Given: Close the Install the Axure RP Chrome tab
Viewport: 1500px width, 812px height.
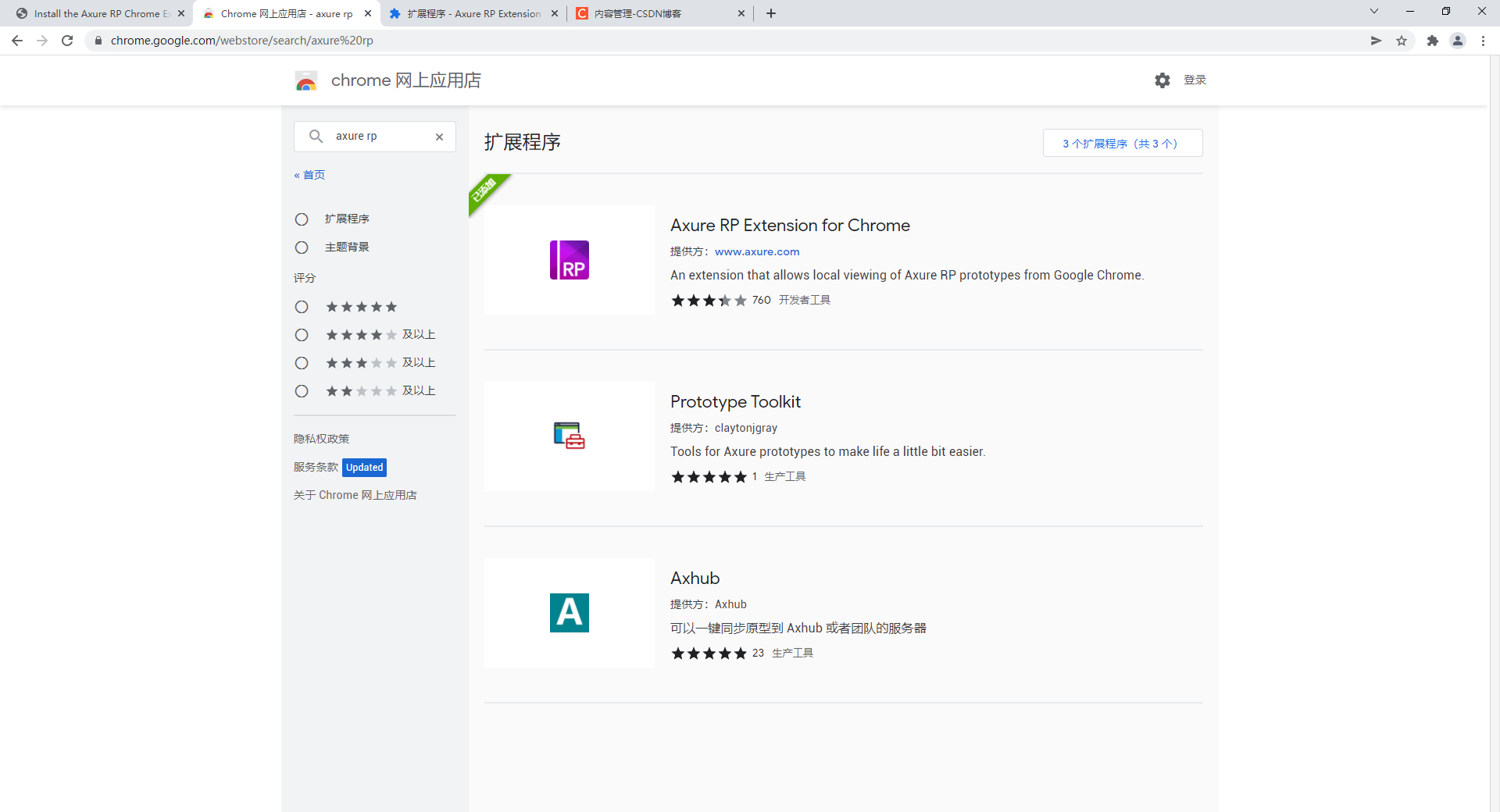Looking at the screenshot, I should pyautogui.click(x=181, y=13).
